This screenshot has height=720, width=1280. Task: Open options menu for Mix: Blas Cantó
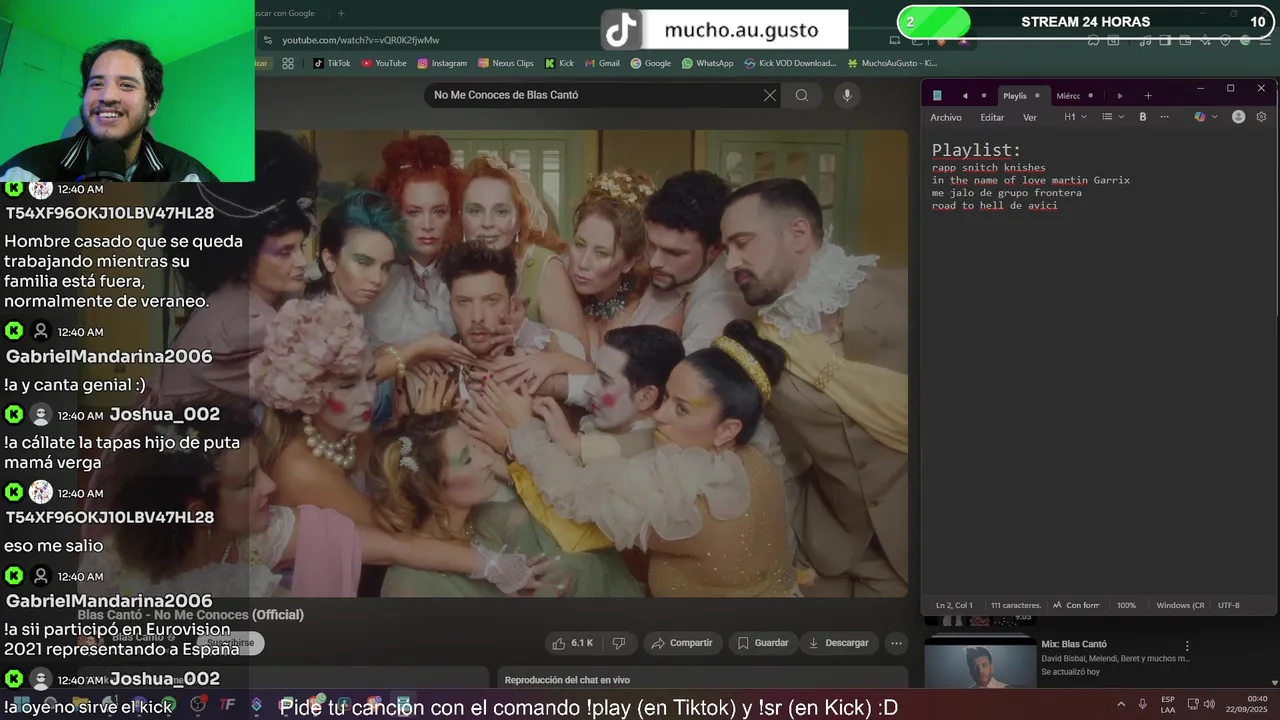coord(1187,647)
